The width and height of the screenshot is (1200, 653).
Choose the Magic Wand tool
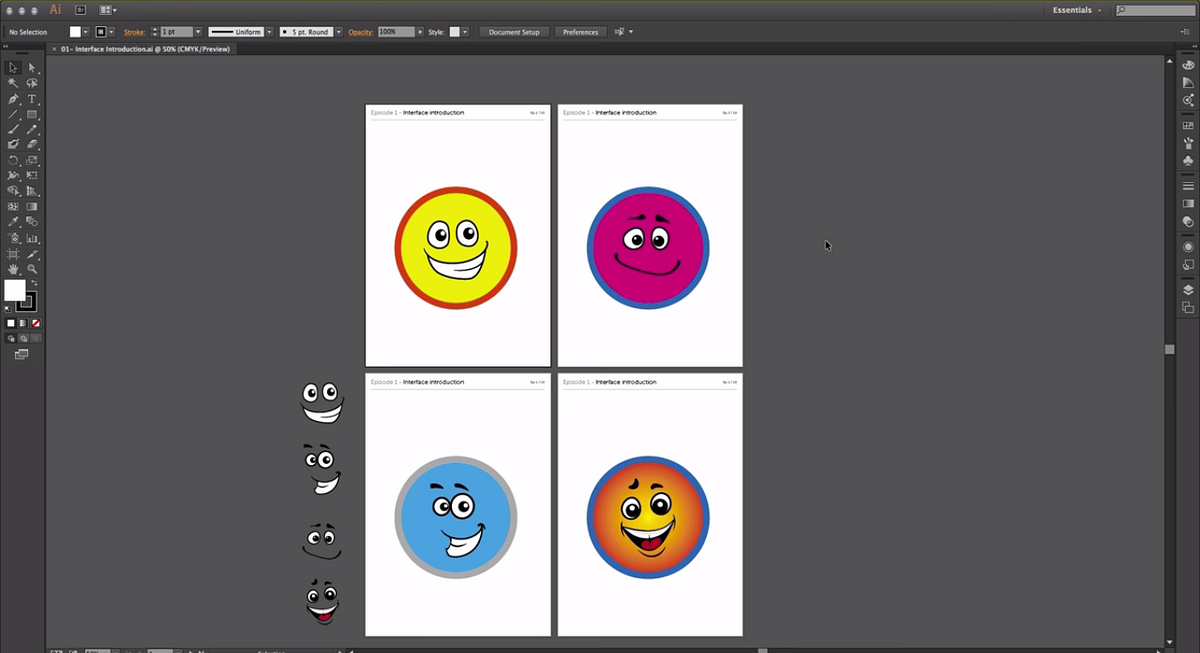tap(13, 83)
